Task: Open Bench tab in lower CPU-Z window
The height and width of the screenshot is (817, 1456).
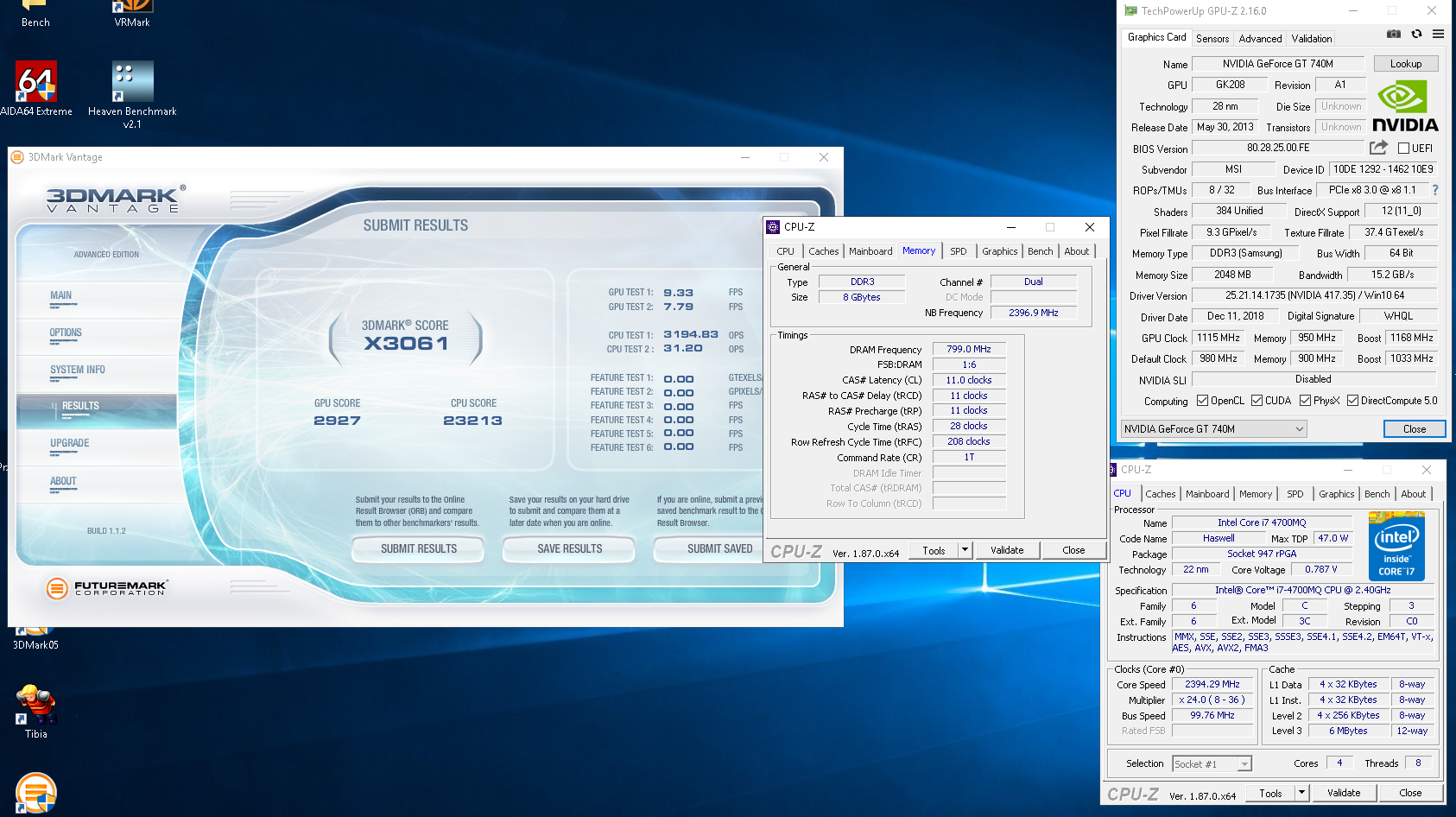Action: 1377,494
